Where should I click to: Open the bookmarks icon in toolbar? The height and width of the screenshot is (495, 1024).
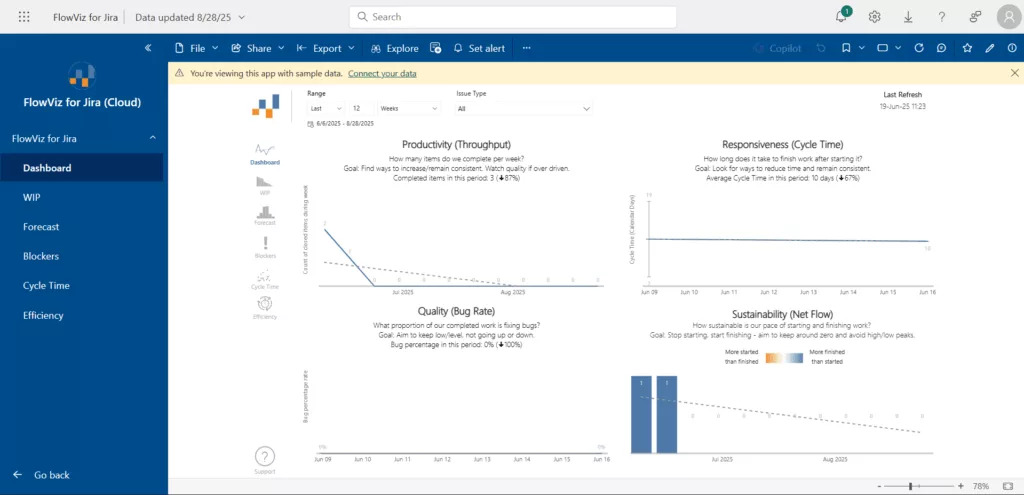[x=846, y=48]
